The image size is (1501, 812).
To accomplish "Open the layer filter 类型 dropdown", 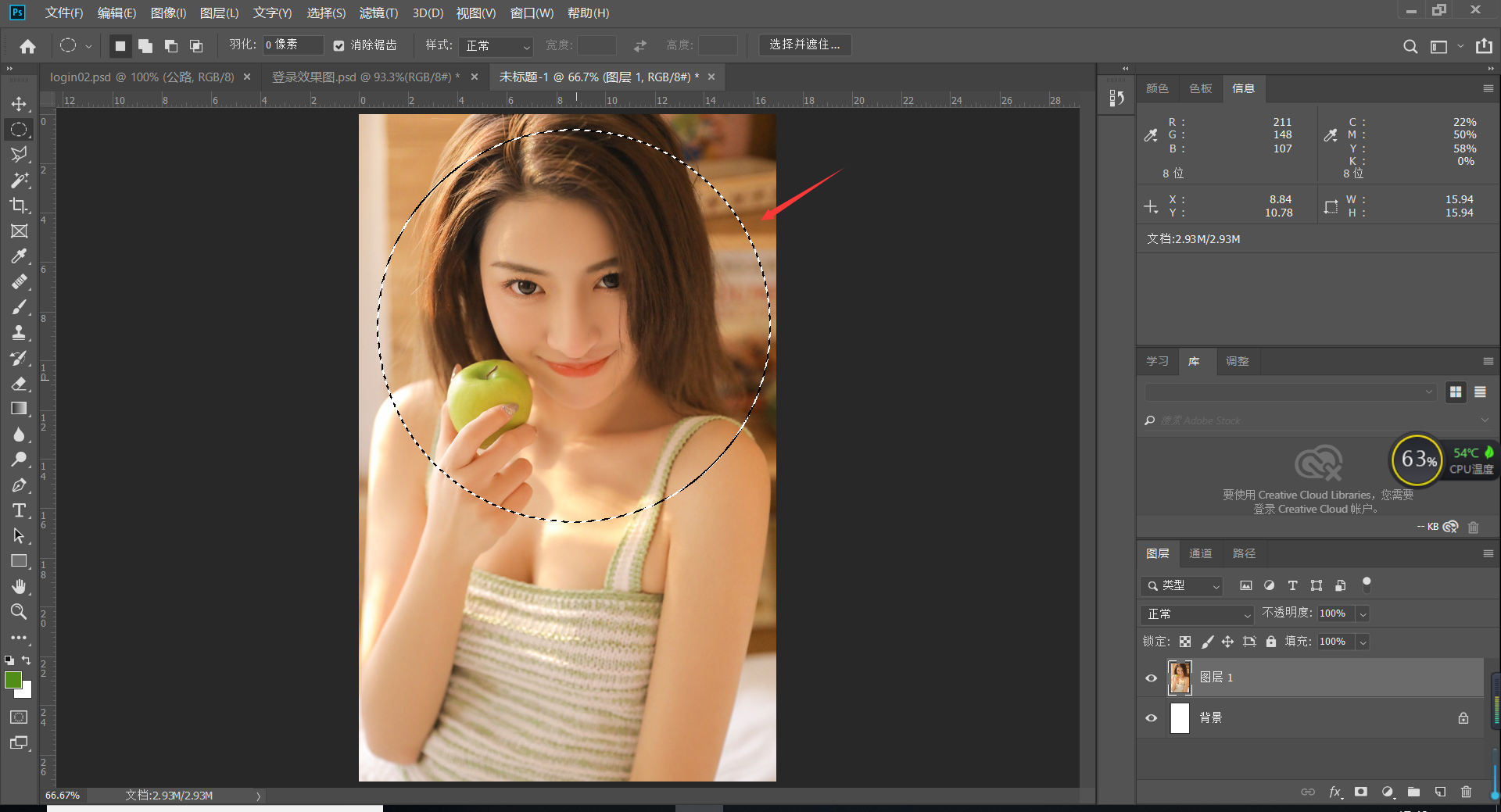I will (1181, 585).
